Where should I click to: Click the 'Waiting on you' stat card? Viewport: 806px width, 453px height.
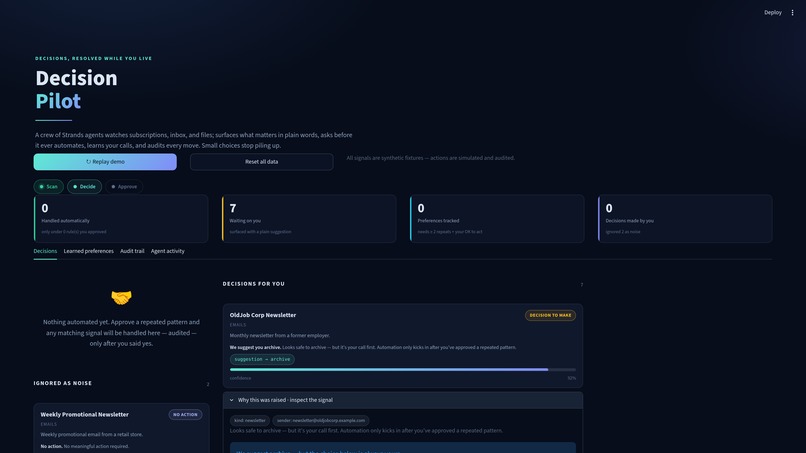[x=309, y=219]
